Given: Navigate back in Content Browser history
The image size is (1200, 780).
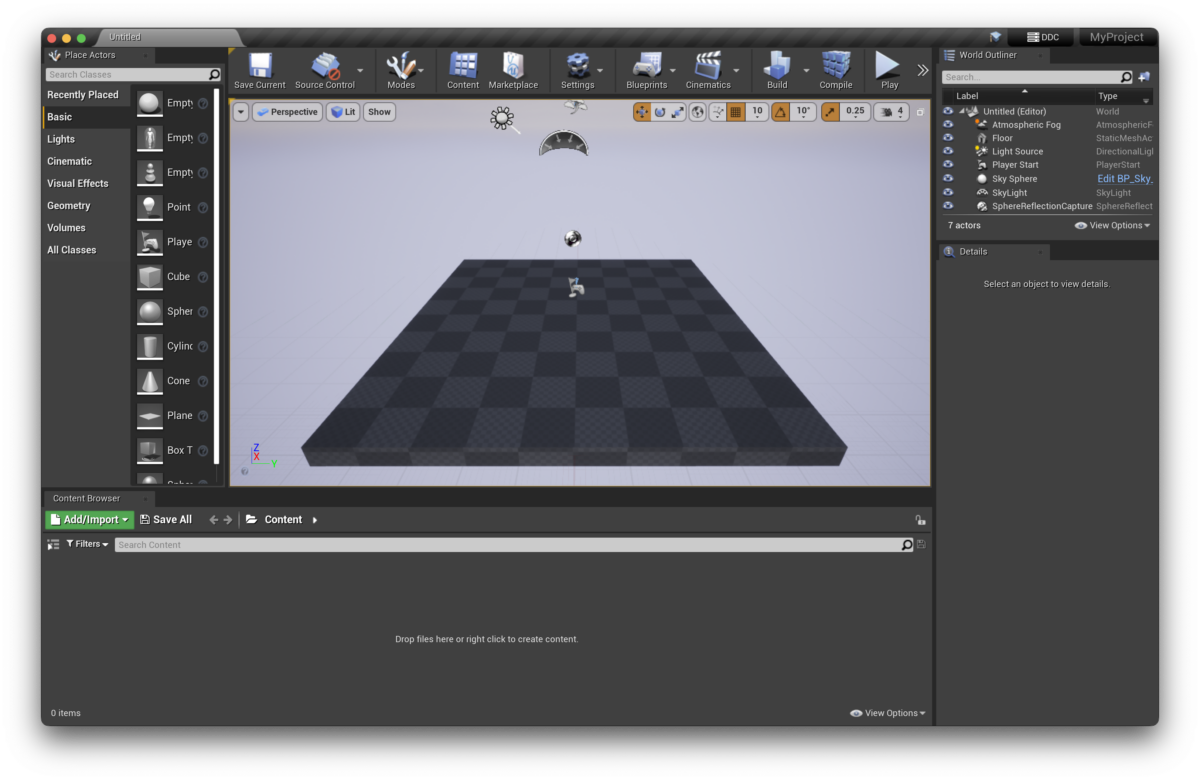Looking at the screenshot, I should (213, 520).
